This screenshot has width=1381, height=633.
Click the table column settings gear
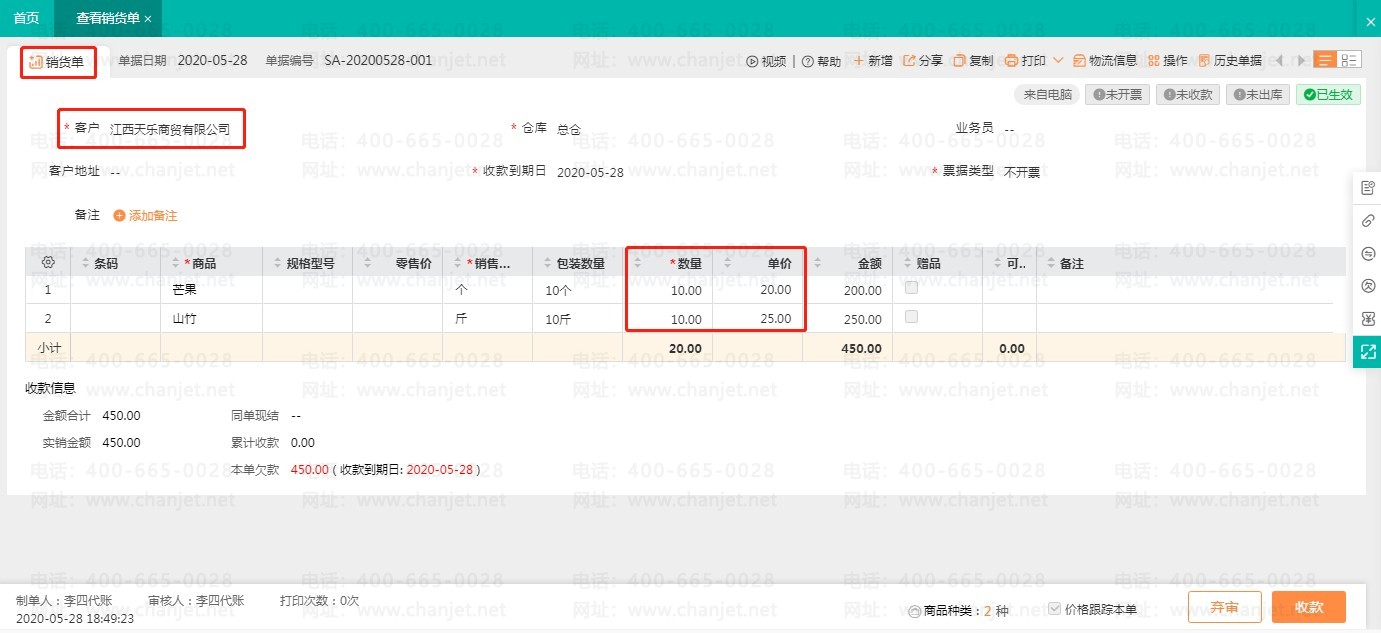47,263
